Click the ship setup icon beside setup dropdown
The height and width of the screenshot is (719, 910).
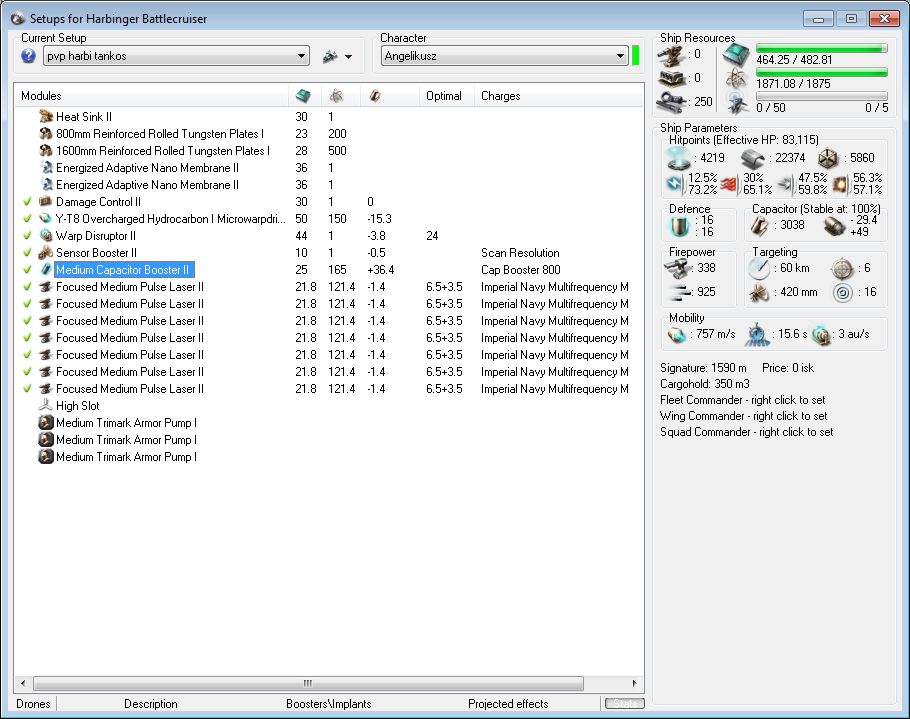coord(330,56)
